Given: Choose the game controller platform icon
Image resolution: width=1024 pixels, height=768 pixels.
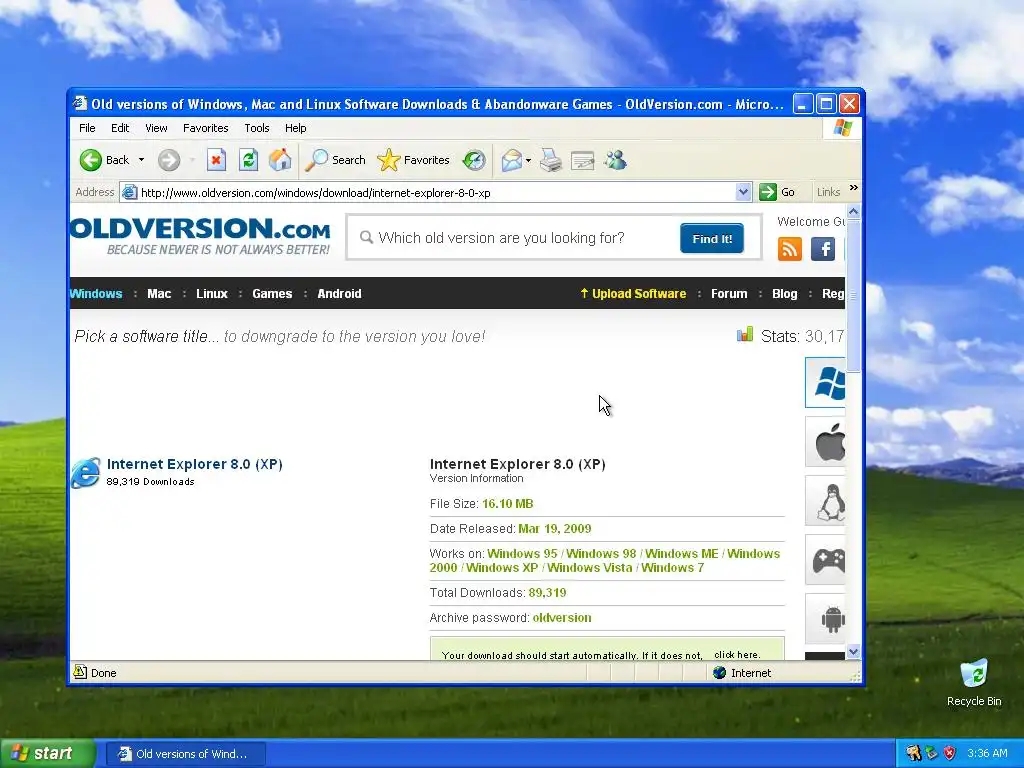Looking at the screenshot, I should 825,560.
